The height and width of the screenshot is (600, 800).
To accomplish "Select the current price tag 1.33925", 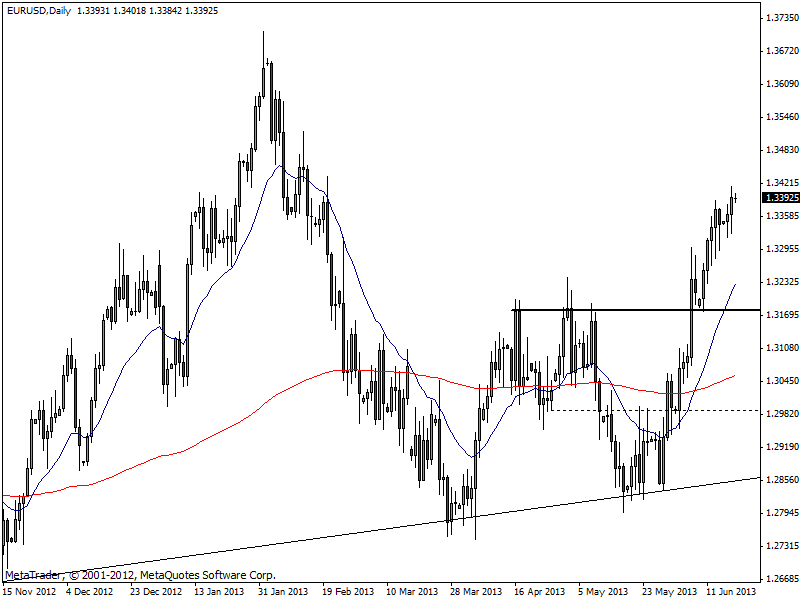I will pyautogui.click(x=781, y=198).
